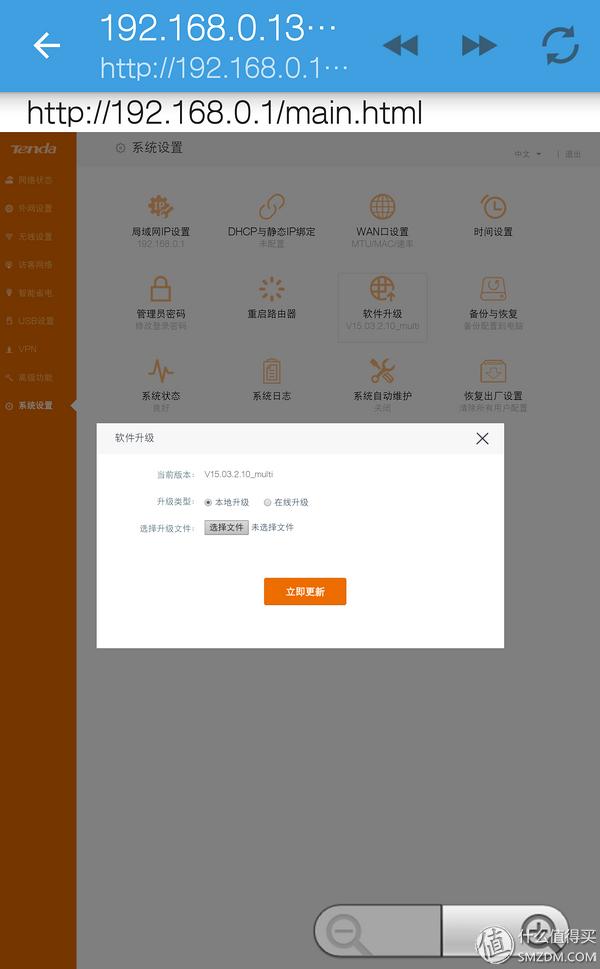Open 软件升级 globe-with-arrow icon
Screen dimensions: 600x969
tap(382, 289)
